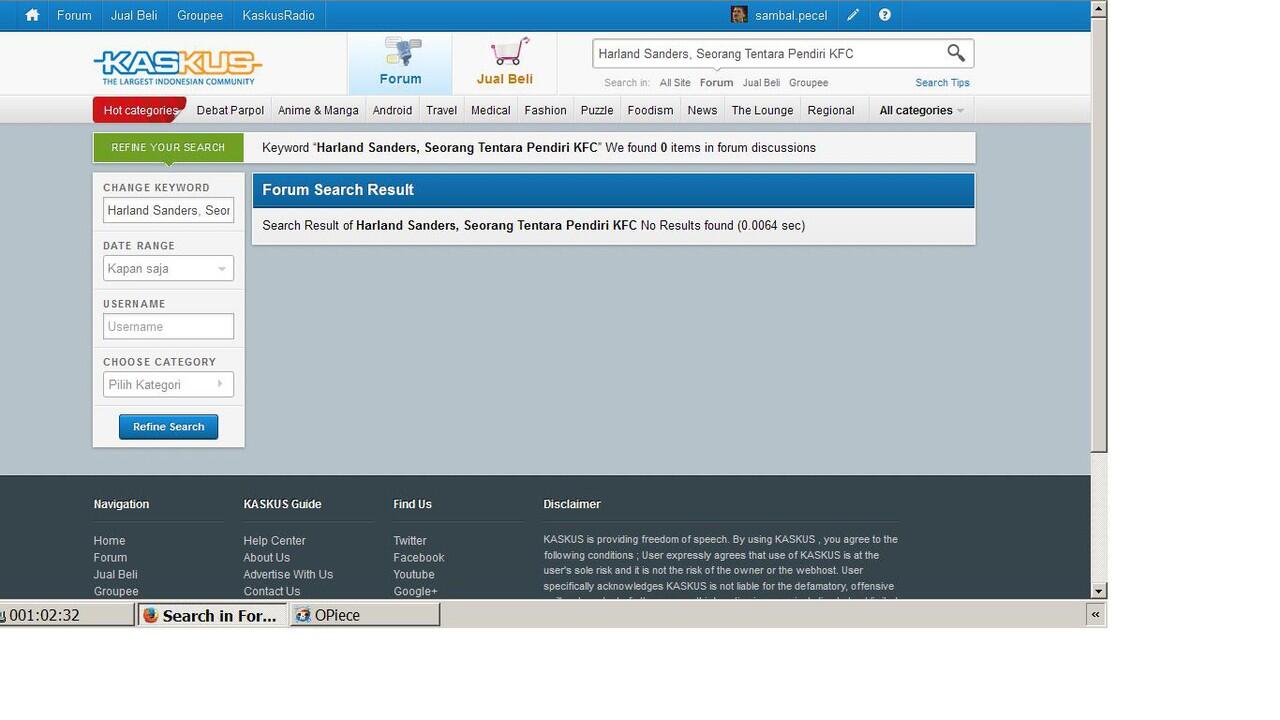The width and height of the screenshot is (1280, 720).
Task: Open the Contact Us link
Action: coord(271,592)
